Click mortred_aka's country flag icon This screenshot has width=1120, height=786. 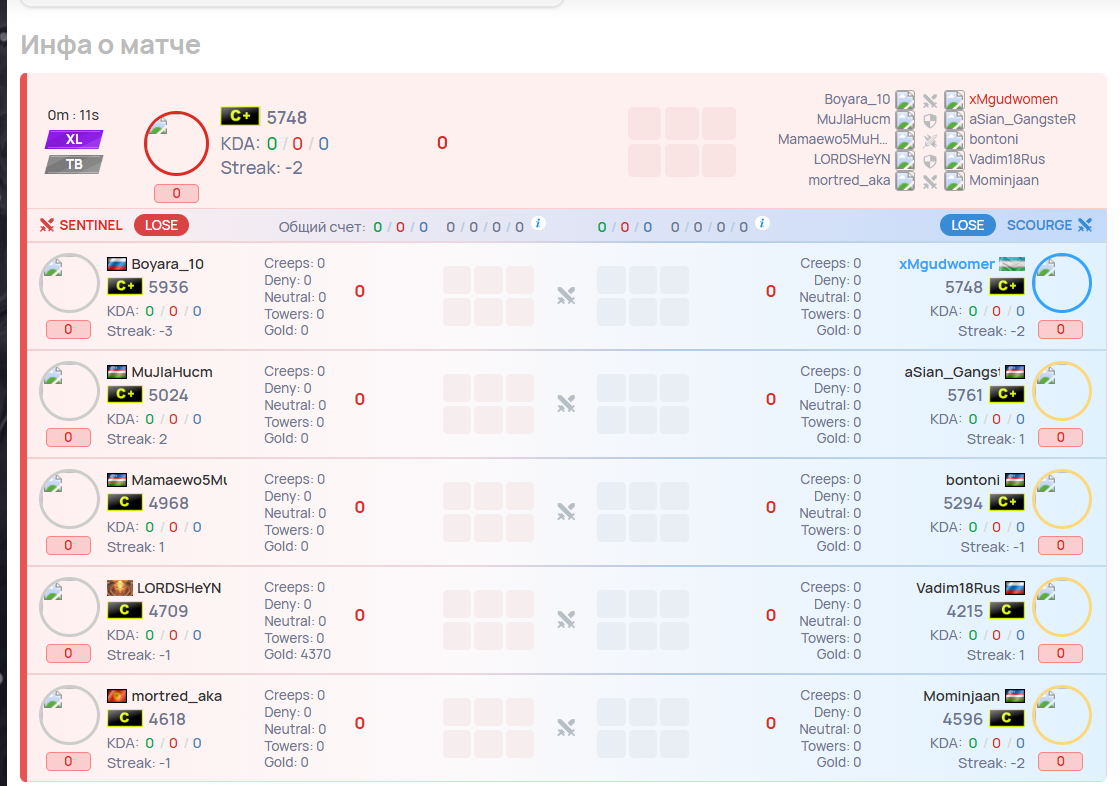tap(116, 696)
